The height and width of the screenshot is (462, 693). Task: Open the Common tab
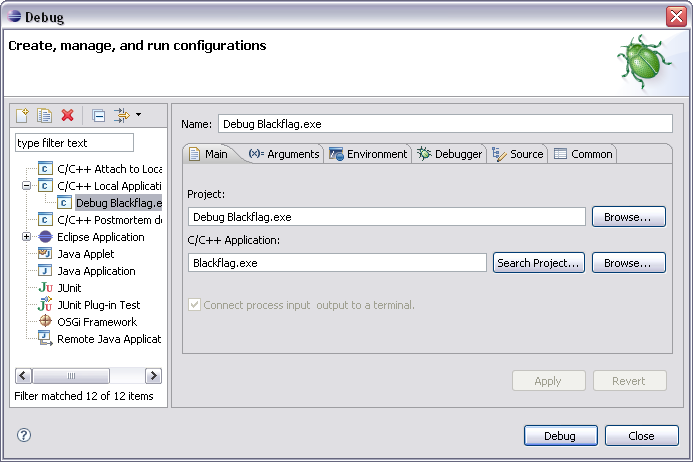click(x=583, y=154)
